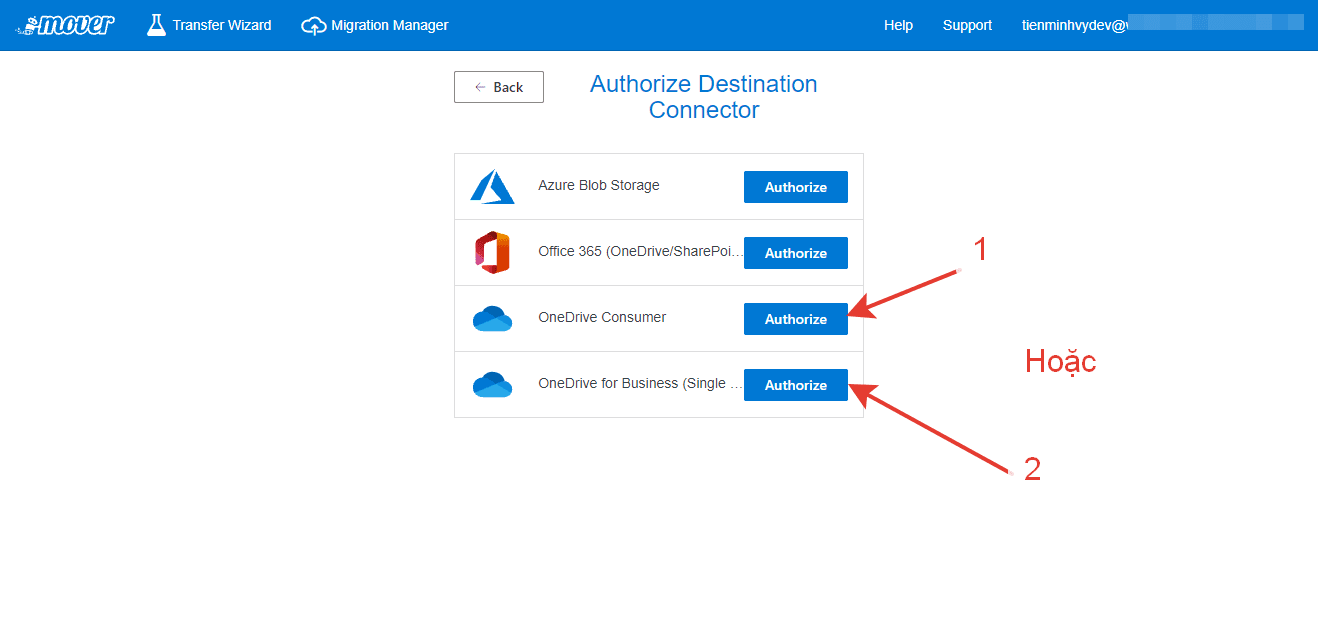1318x628 pixels.
Task: Authorize Office 365 (OneDrive/SharePoint) connector
Action: pos(796,253)
